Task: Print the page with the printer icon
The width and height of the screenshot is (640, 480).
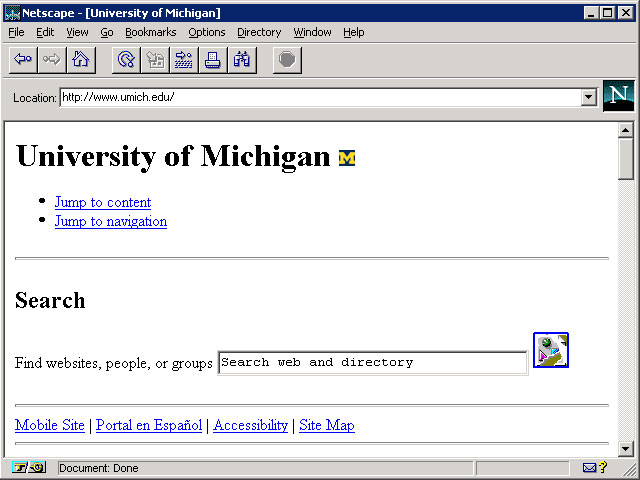Action: coord(213,60)
